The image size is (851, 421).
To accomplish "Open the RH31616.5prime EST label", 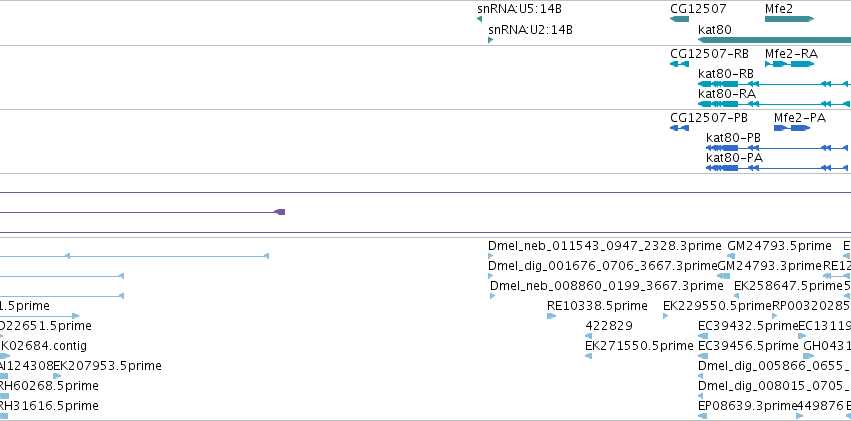I will pyautogui.click(x=49, y=405).
